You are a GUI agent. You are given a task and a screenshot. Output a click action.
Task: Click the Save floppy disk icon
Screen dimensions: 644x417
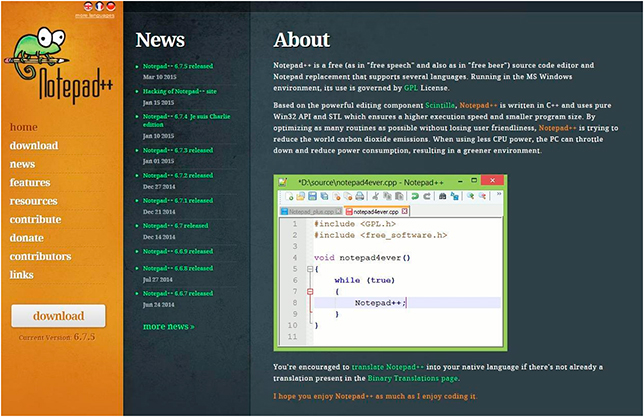pyautogui.click(x=312, y=196)
